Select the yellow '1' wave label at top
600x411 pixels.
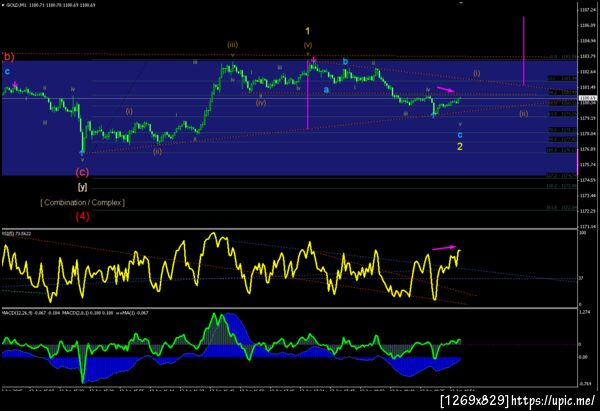point(307,31)
